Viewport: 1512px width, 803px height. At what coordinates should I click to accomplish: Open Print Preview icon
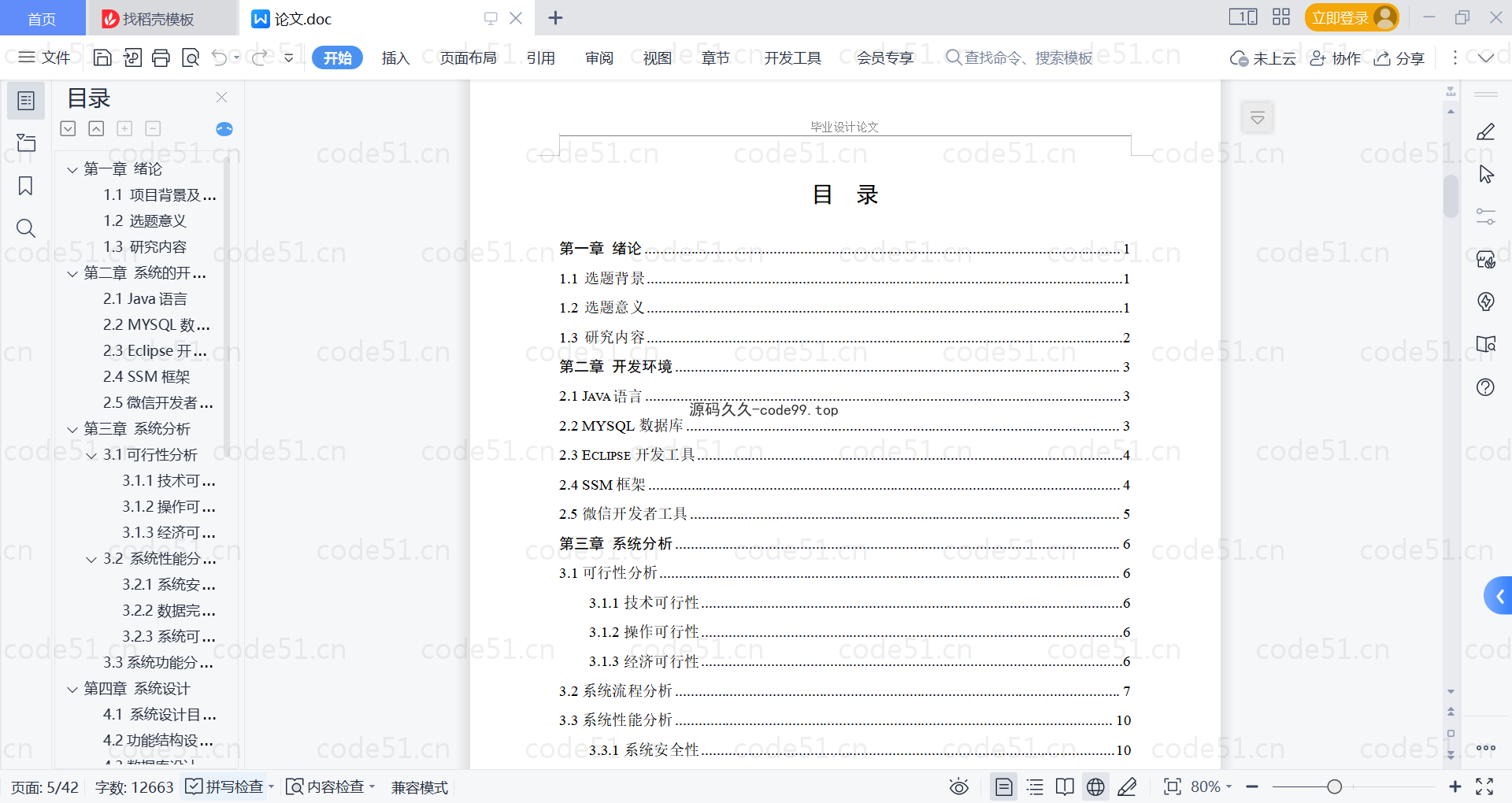191,57
